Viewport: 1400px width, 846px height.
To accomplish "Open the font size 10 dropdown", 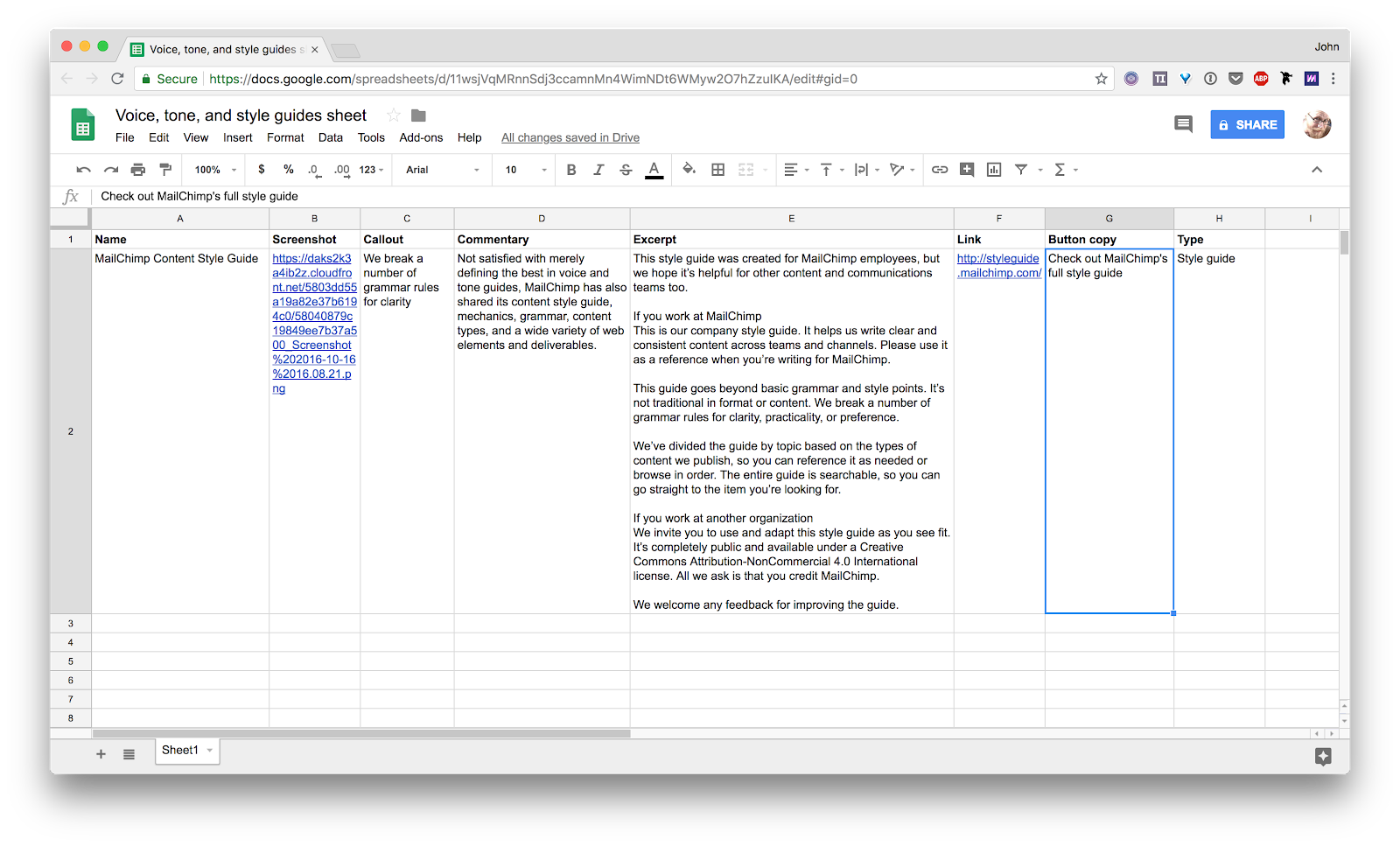I will (526, 170).
